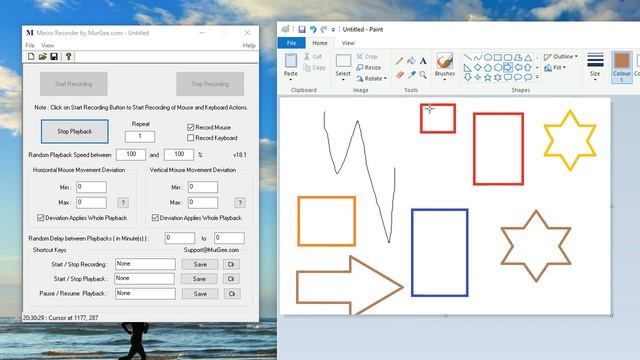Click the Undo arrow in Paint title bar
Screen dimensions: 640x360
313,29
